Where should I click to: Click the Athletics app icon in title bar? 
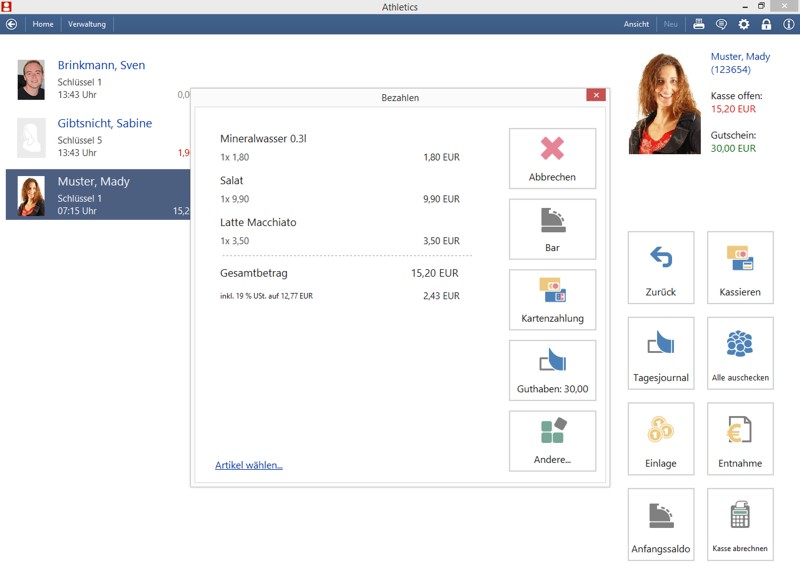coord(6,6)
